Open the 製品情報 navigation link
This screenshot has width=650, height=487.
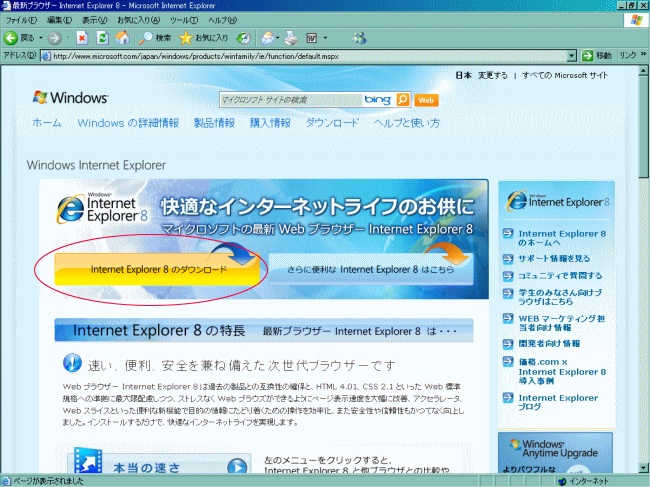214,123
